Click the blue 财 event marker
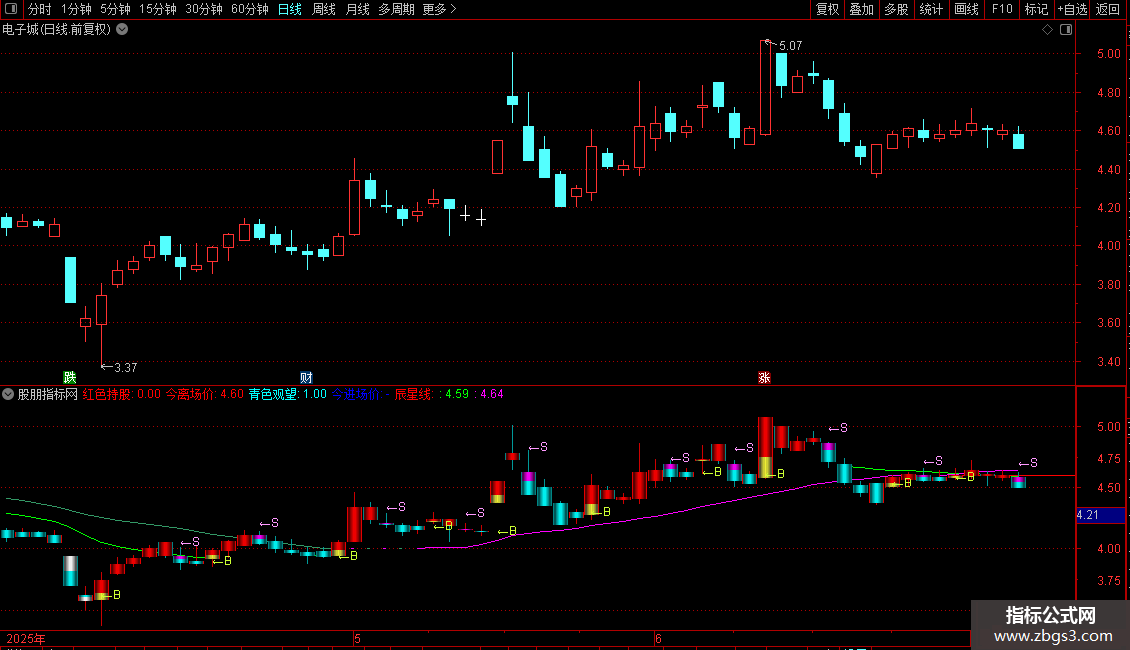The image size is (1130, 650). pos(306,378)
